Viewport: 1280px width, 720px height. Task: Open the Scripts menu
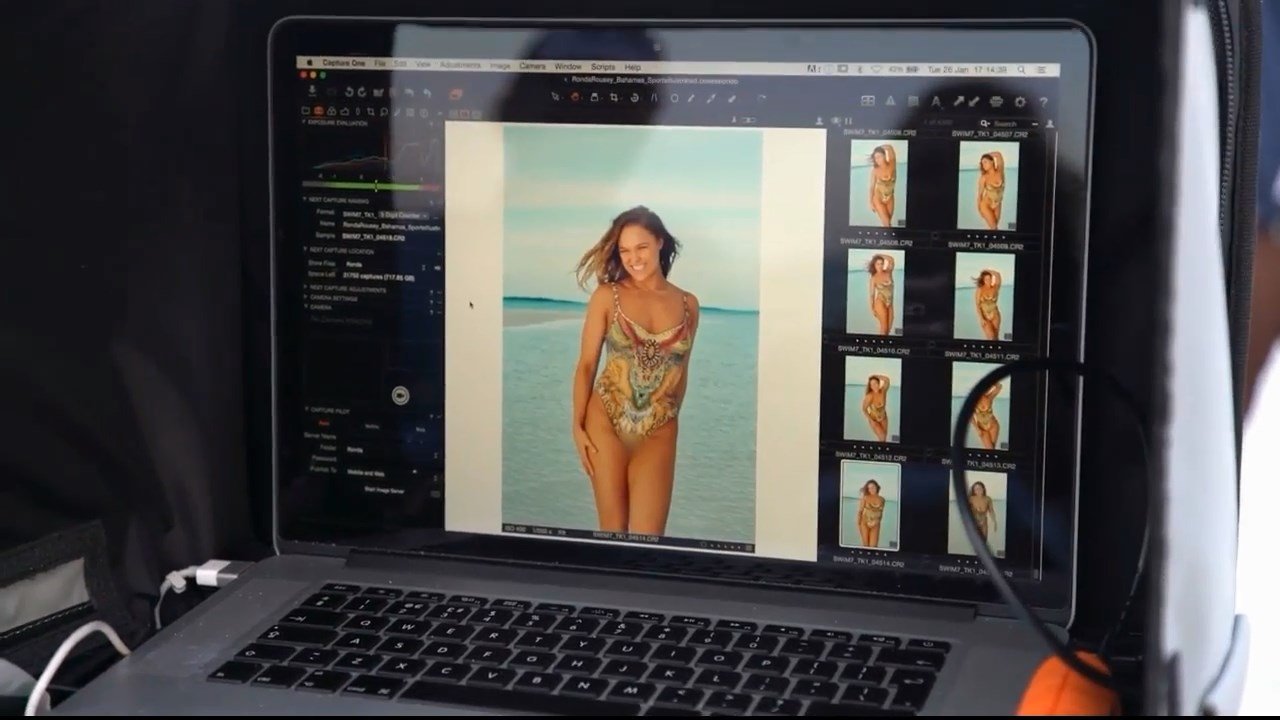pyautogui.click(x=602, y=67)
